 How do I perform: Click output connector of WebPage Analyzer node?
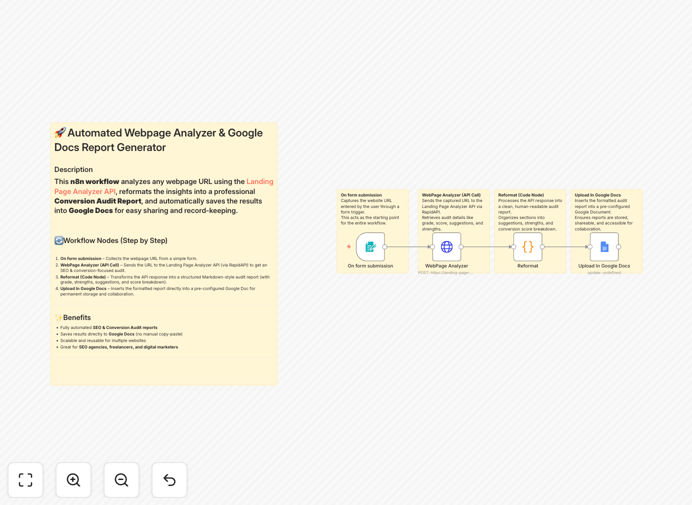pos(461,247)
